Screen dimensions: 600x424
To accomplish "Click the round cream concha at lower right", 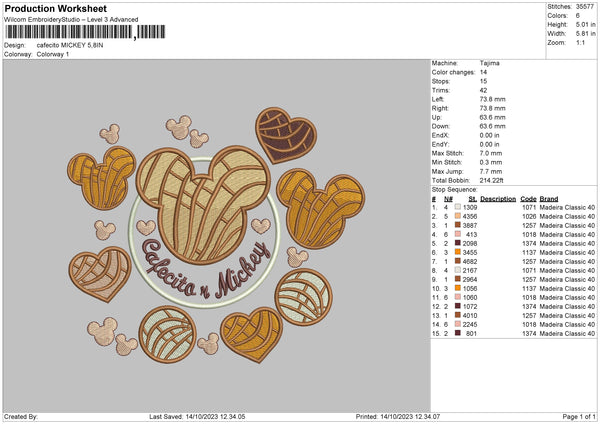I will click(x=303, y=297).
